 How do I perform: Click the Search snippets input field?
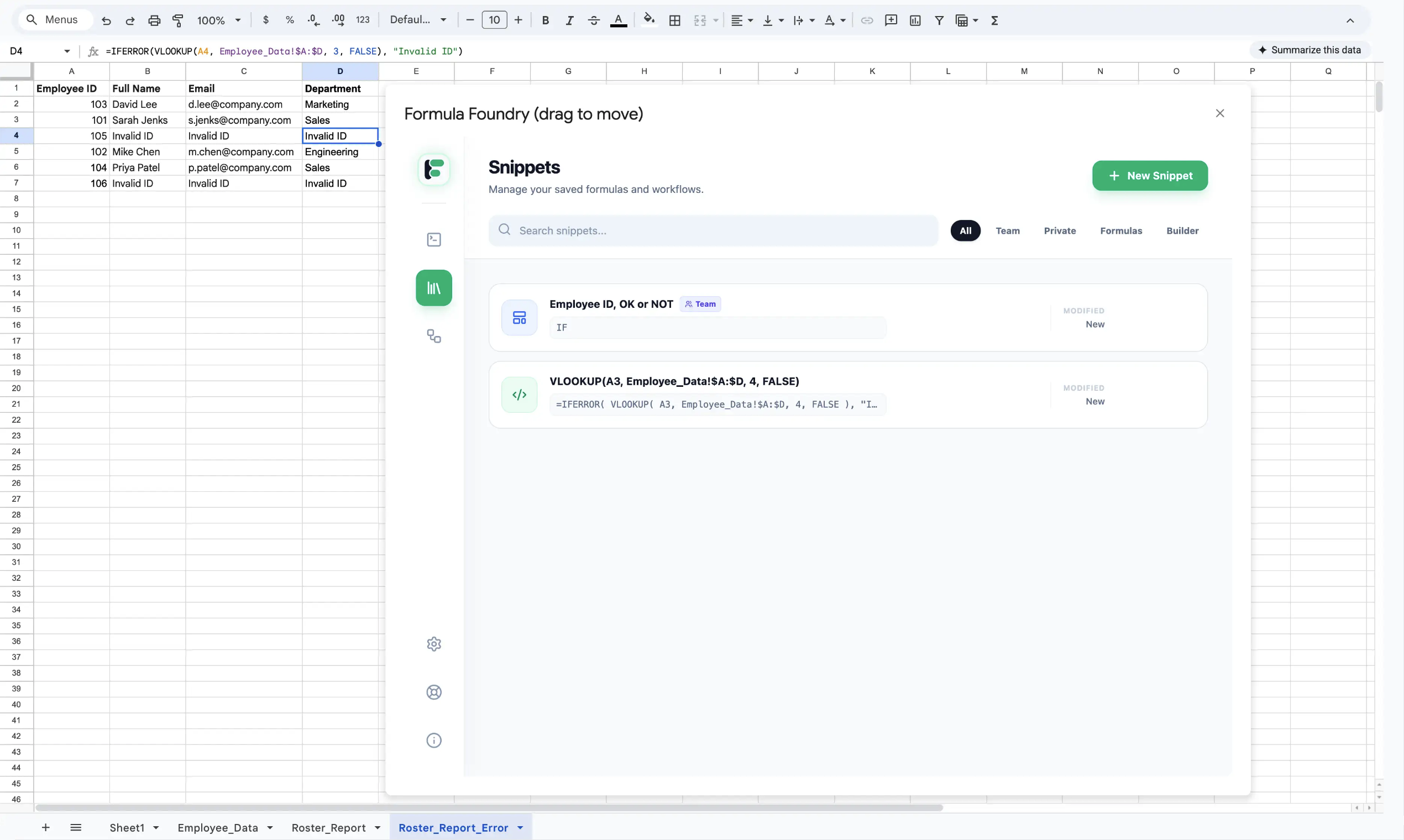tap(713, 231)
